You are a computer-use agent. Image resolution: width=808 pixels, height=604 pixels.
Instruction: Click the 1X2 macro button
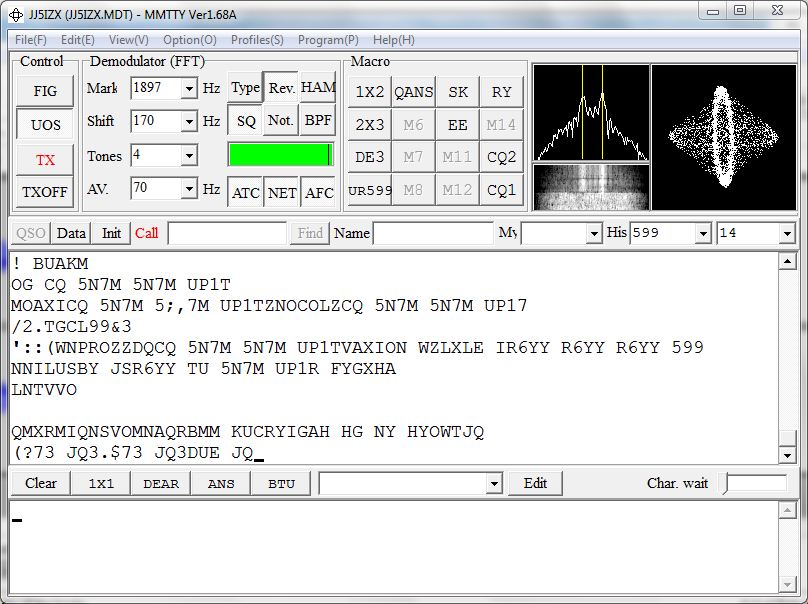(369, 92)
